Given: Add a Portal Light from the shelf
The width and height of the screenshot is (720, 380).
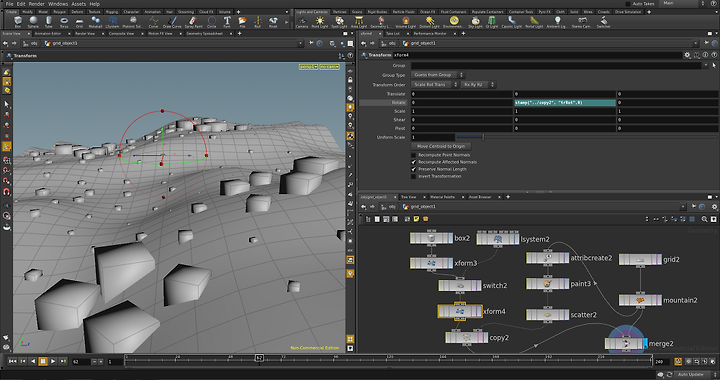Looking at the screenshot, I should coord(534,22).
